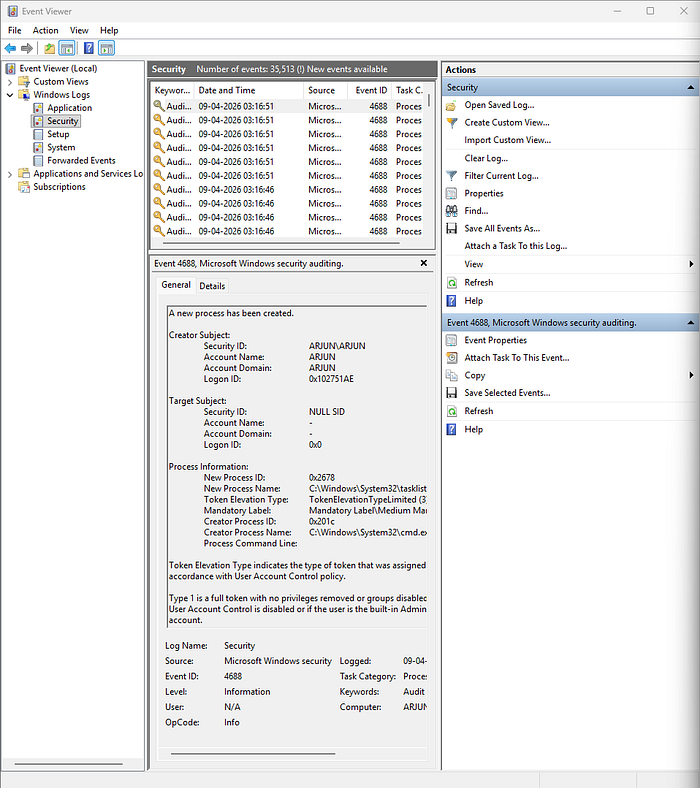The height and width of the screenshot is (788, 700).
Task: Click the Attach Task To This Event icon
Action: [x=451, y=358]
